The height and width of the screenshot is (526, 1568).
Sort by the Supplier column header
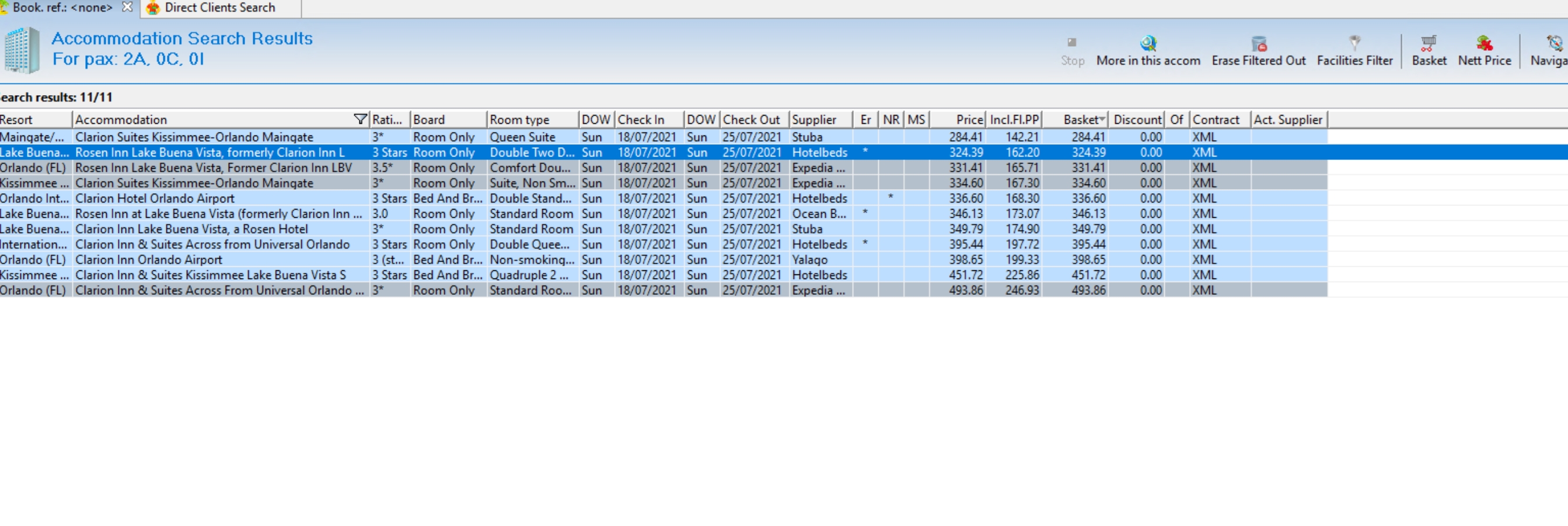point(820,120)
